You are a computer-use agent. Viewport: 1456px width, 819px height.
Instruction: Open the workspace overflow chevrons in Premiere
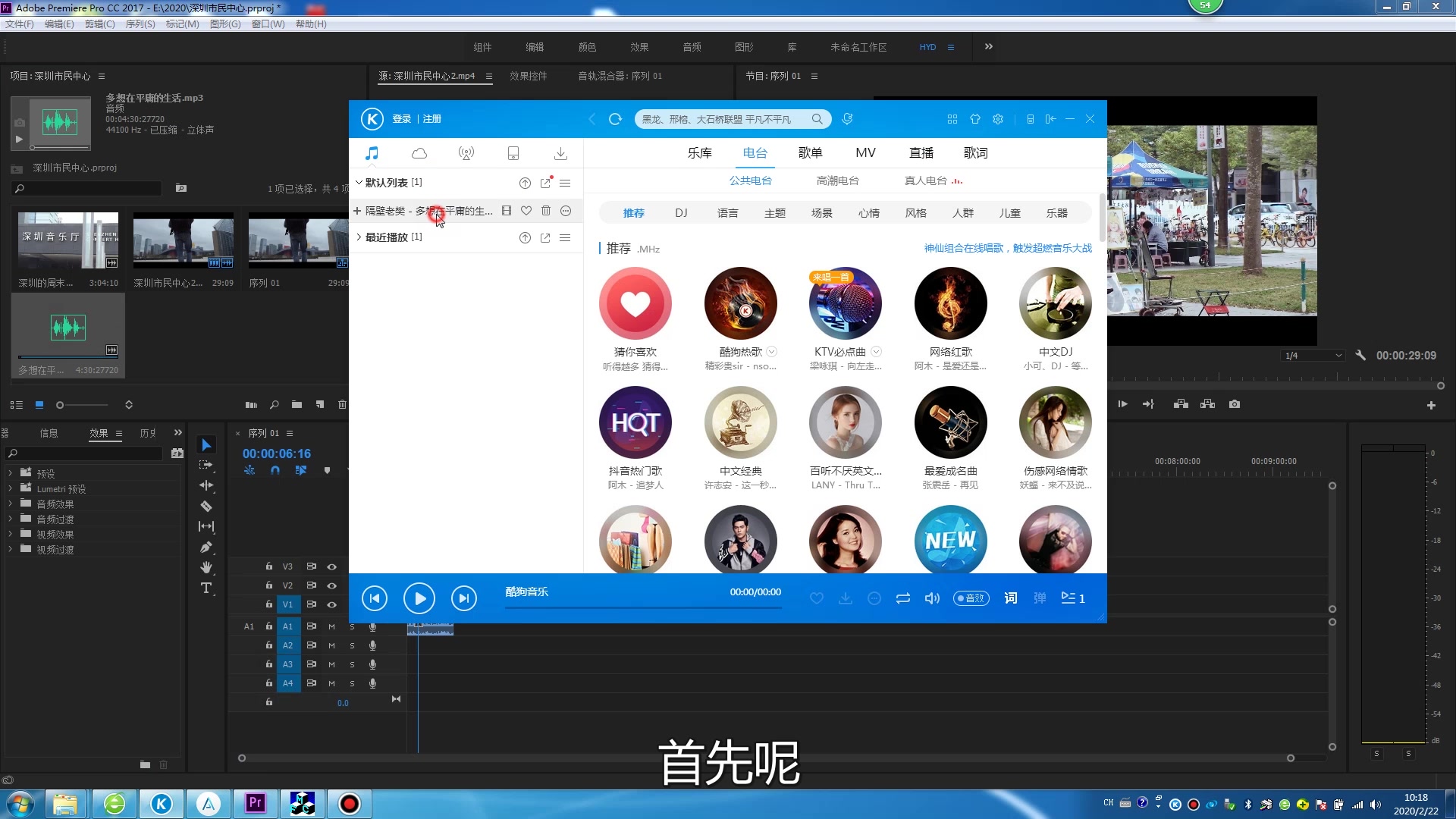coord(988,46)
